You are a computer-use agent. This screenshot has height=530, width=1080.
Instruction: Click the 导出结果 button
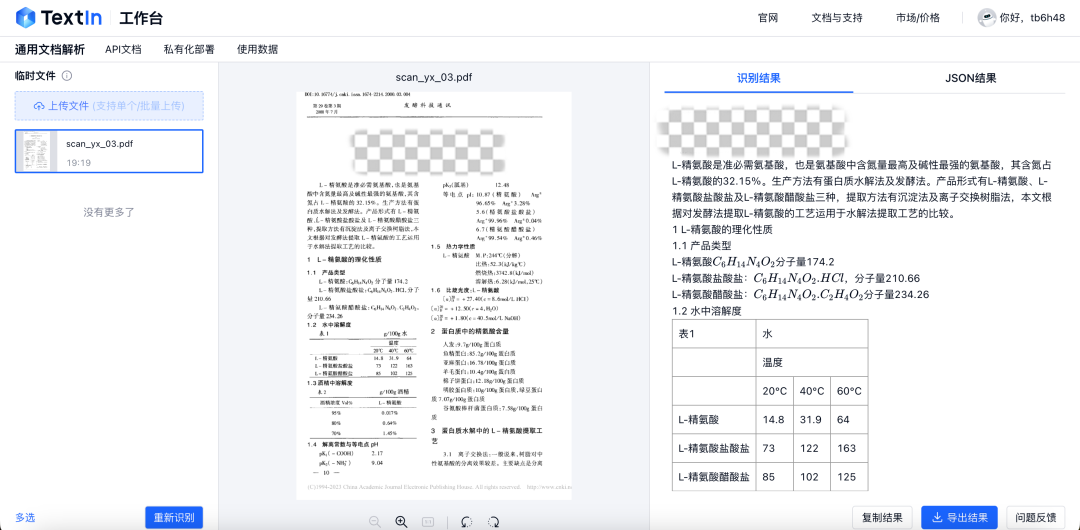[x=959, y=517]
